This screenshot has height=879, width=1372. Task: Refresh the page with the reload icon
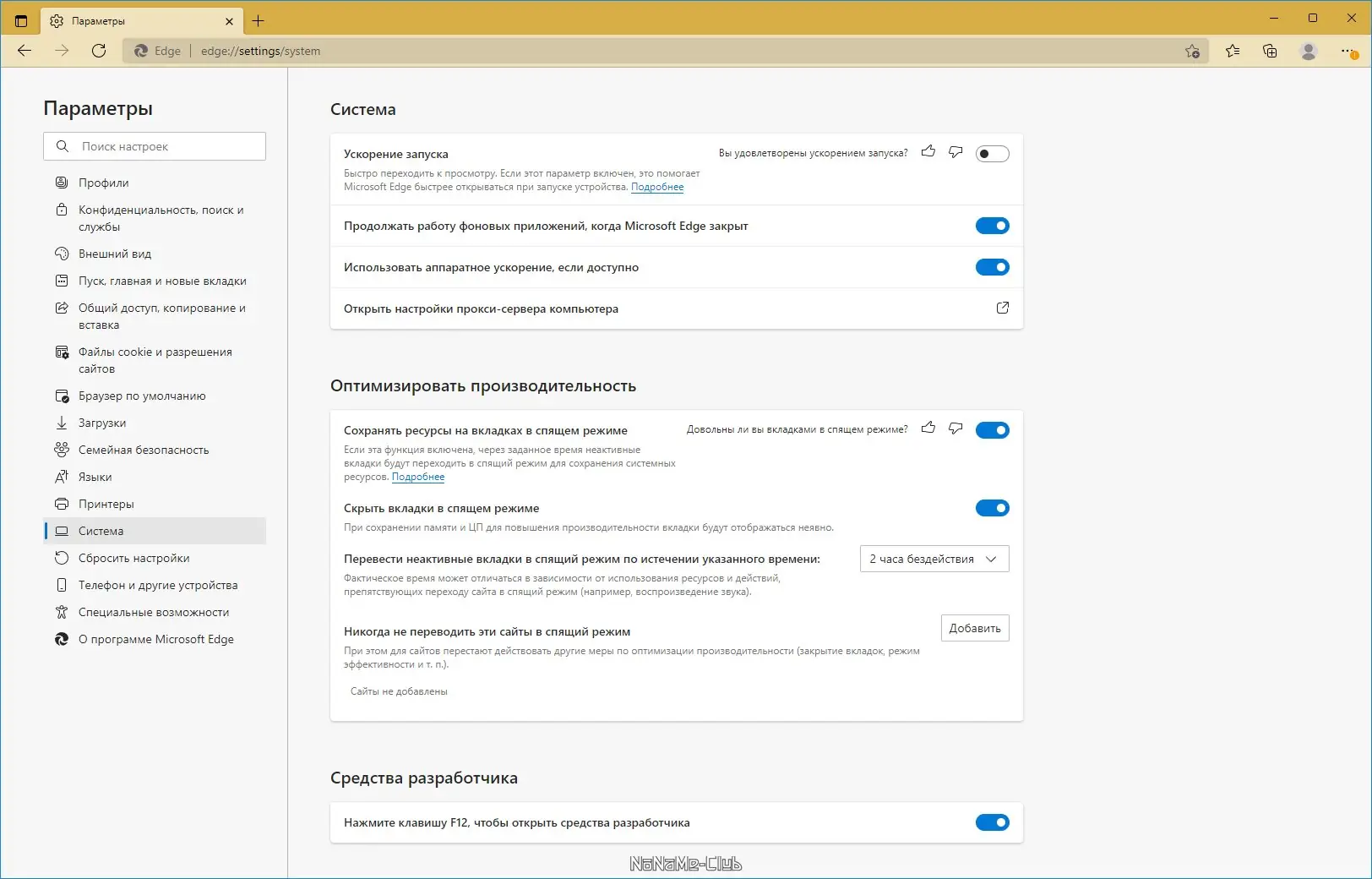click(x=99, y=51)
